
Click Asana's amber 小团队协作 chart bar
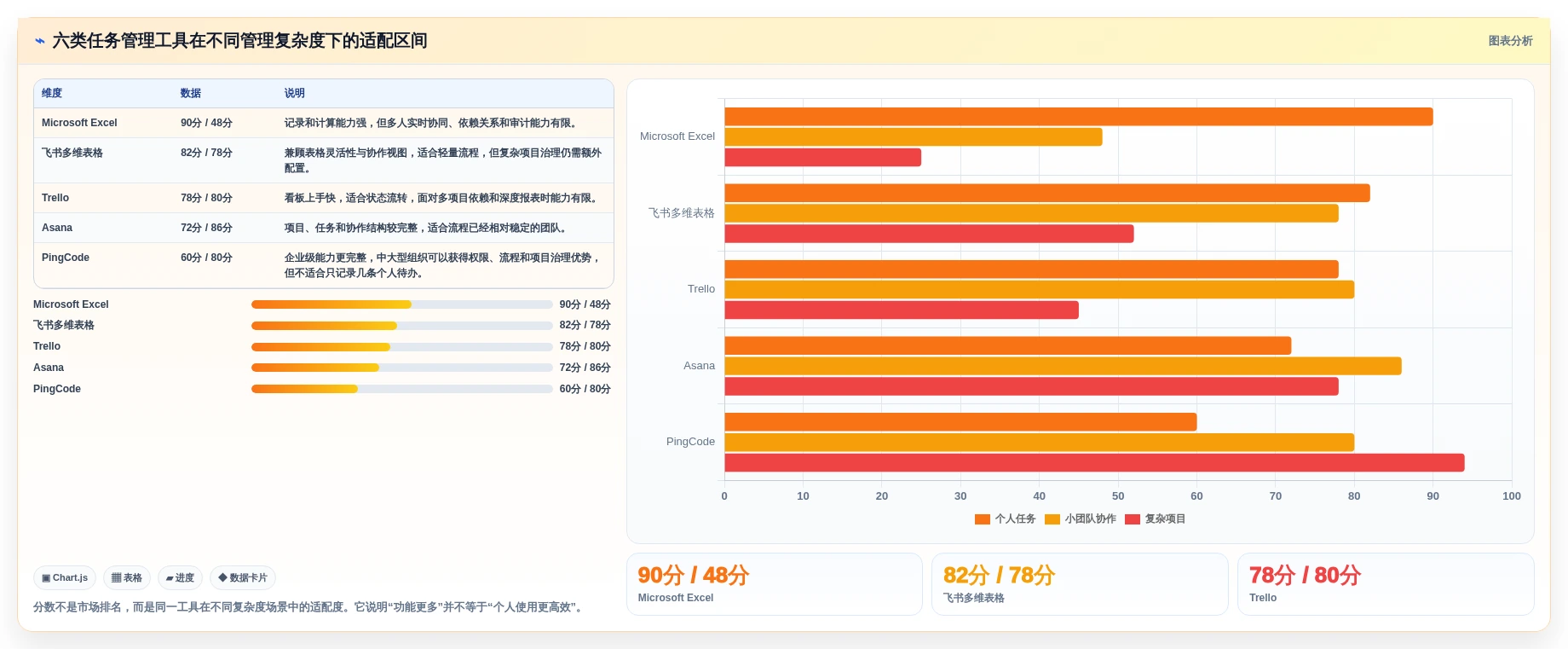point(1064,366)
